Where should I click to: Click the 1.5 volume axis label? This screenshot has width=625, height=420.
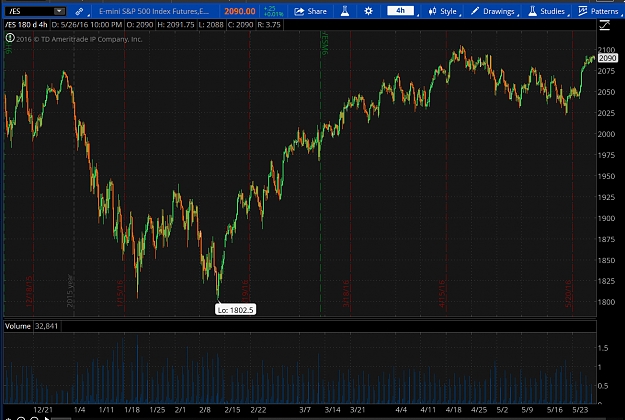click(x=603, y=348)
